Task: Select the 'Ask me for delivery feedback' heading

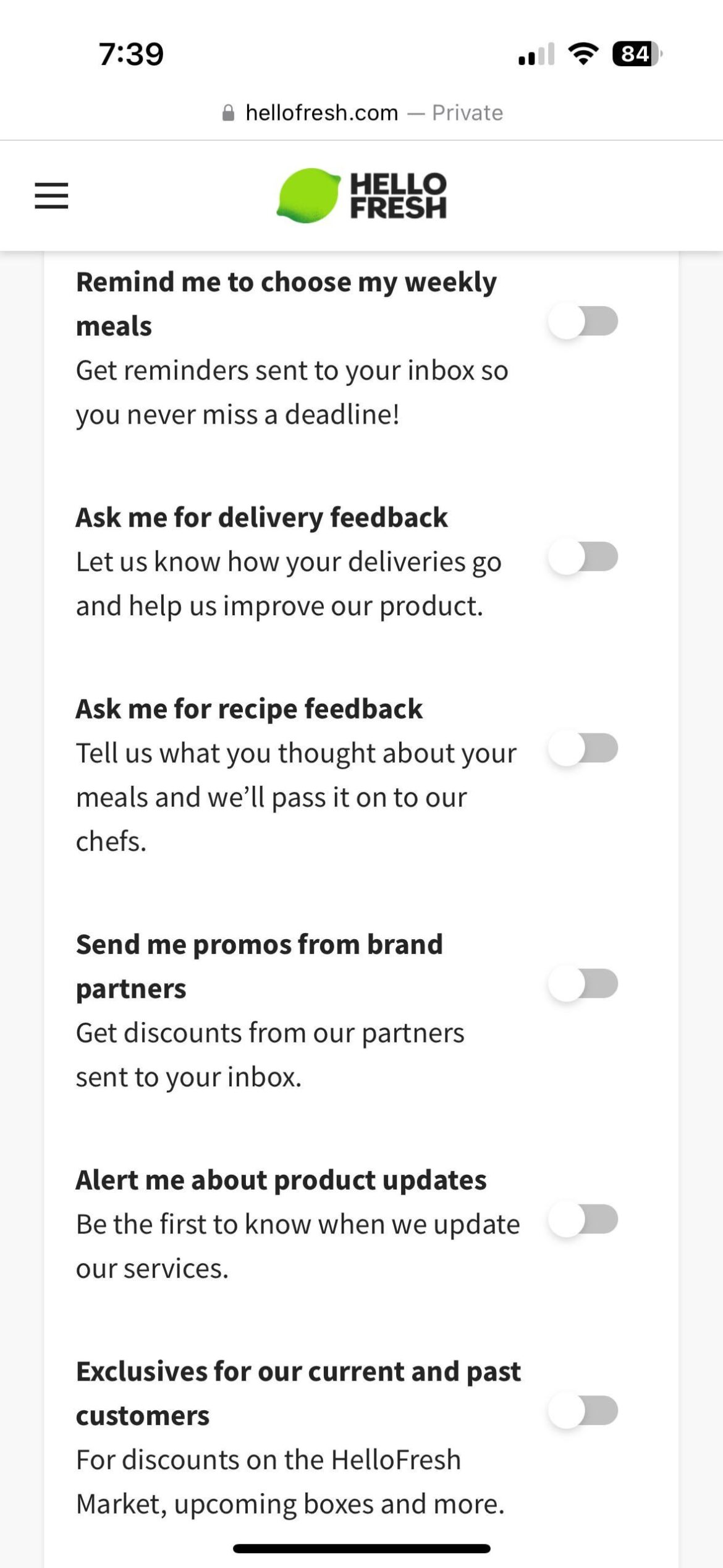Action: click(262, 518)
